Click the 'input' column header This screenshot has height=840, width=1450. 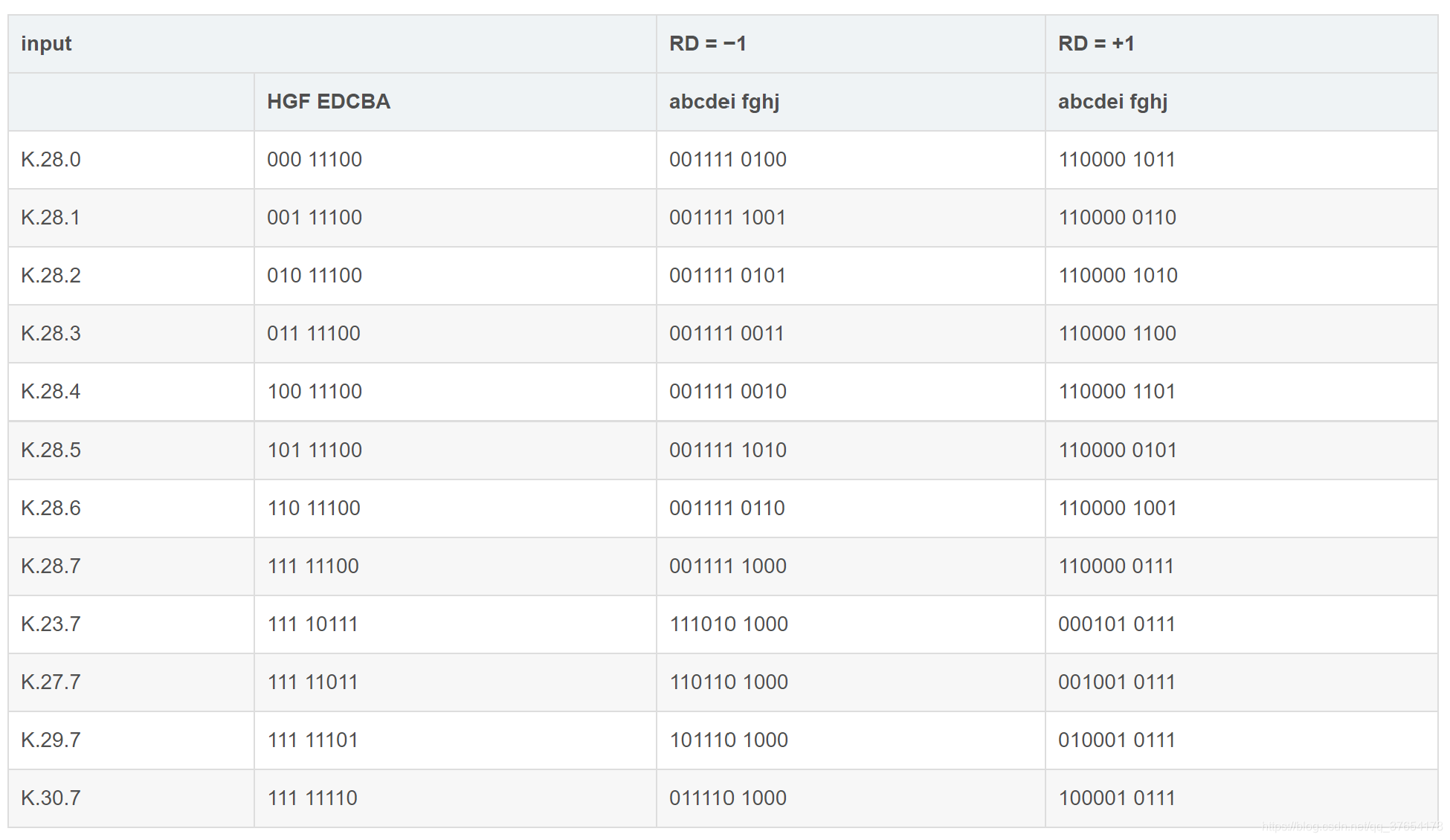[46, 44]
